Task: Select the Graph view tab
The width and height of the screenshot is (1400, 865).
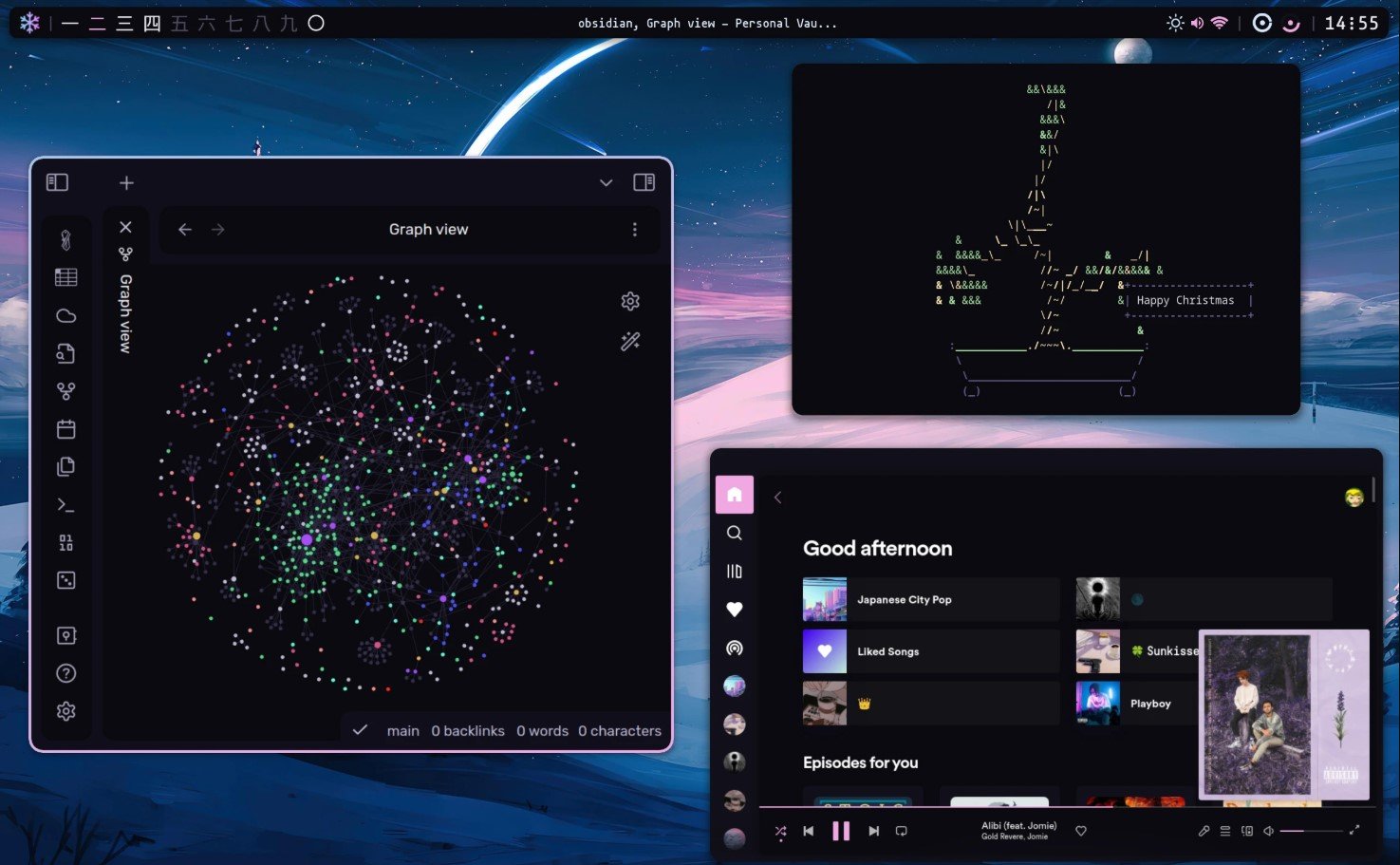Action: pos(124,305)
